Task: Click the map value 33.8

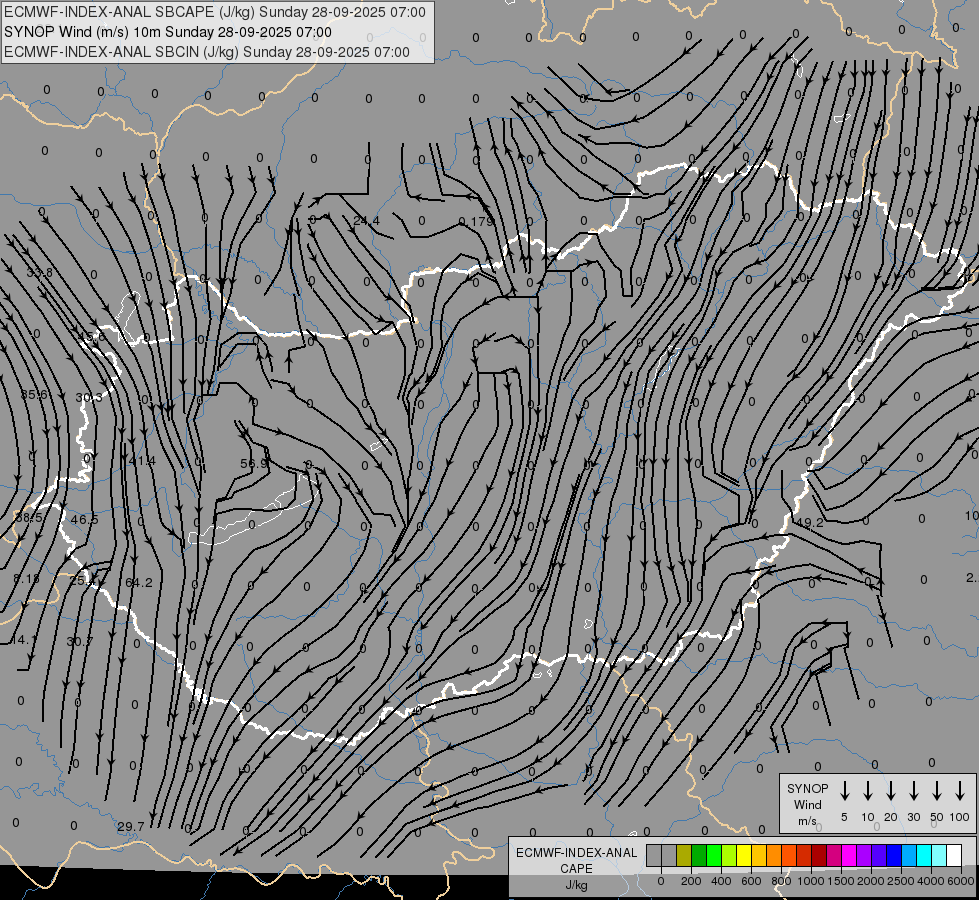Action: pos(39,272)
